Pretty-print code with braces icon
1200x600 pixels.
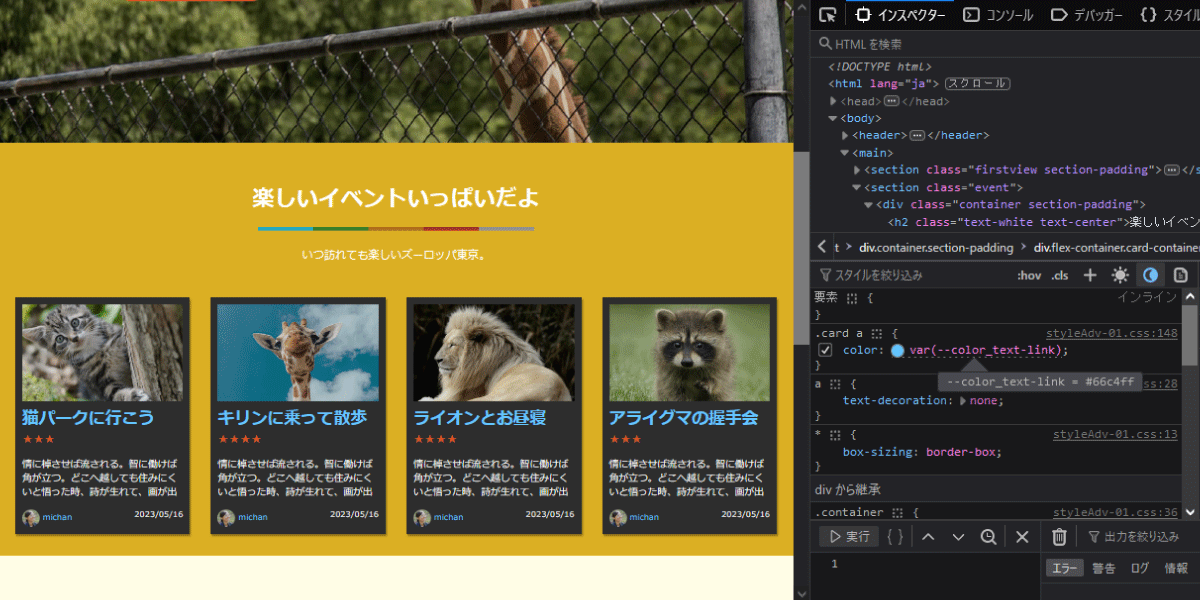point(895,537)
